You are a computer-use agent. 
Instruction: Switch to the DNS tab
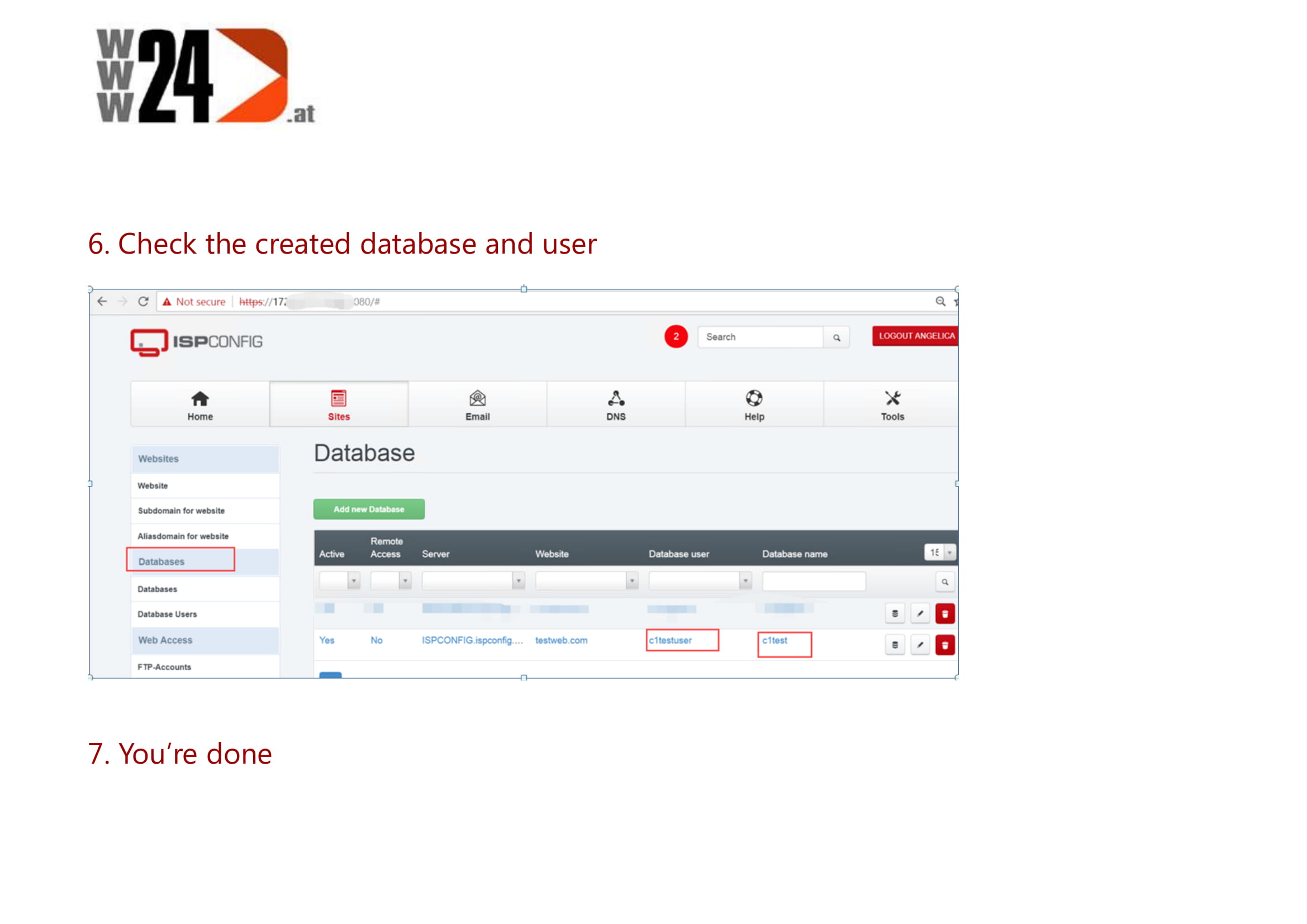coord(615,404)
